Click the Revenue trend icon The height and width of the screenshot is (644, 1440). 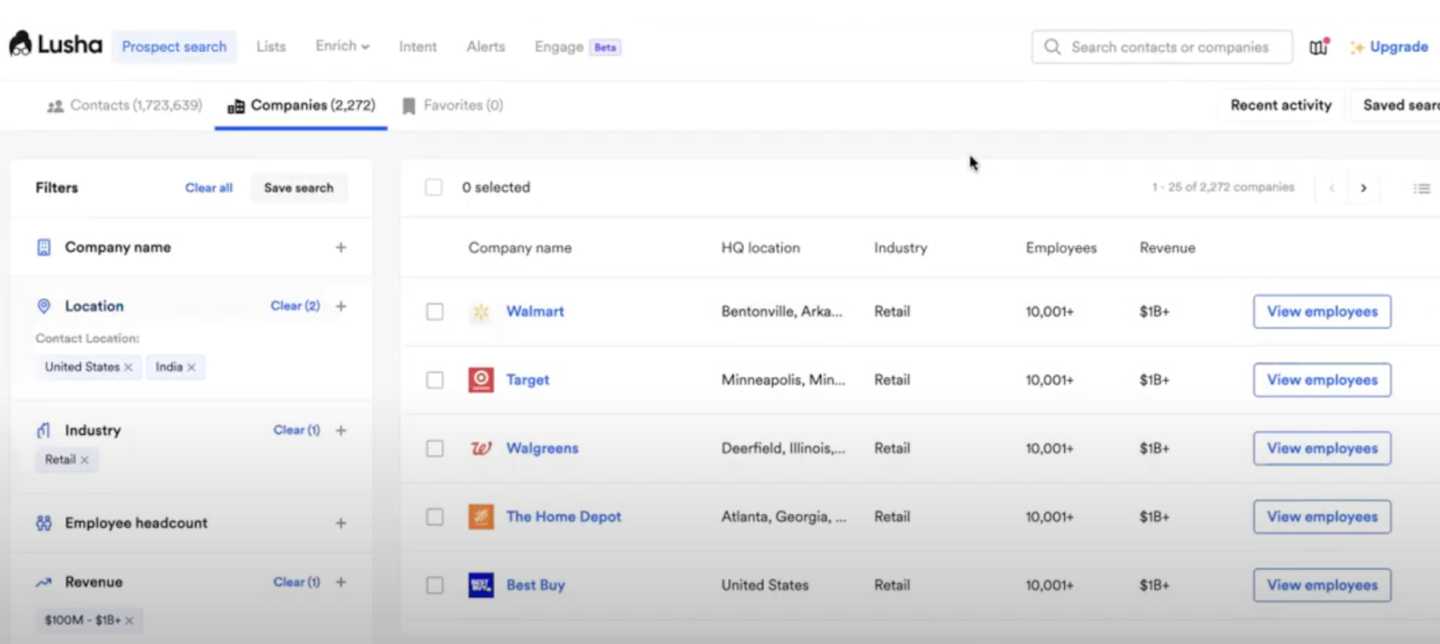44,582
